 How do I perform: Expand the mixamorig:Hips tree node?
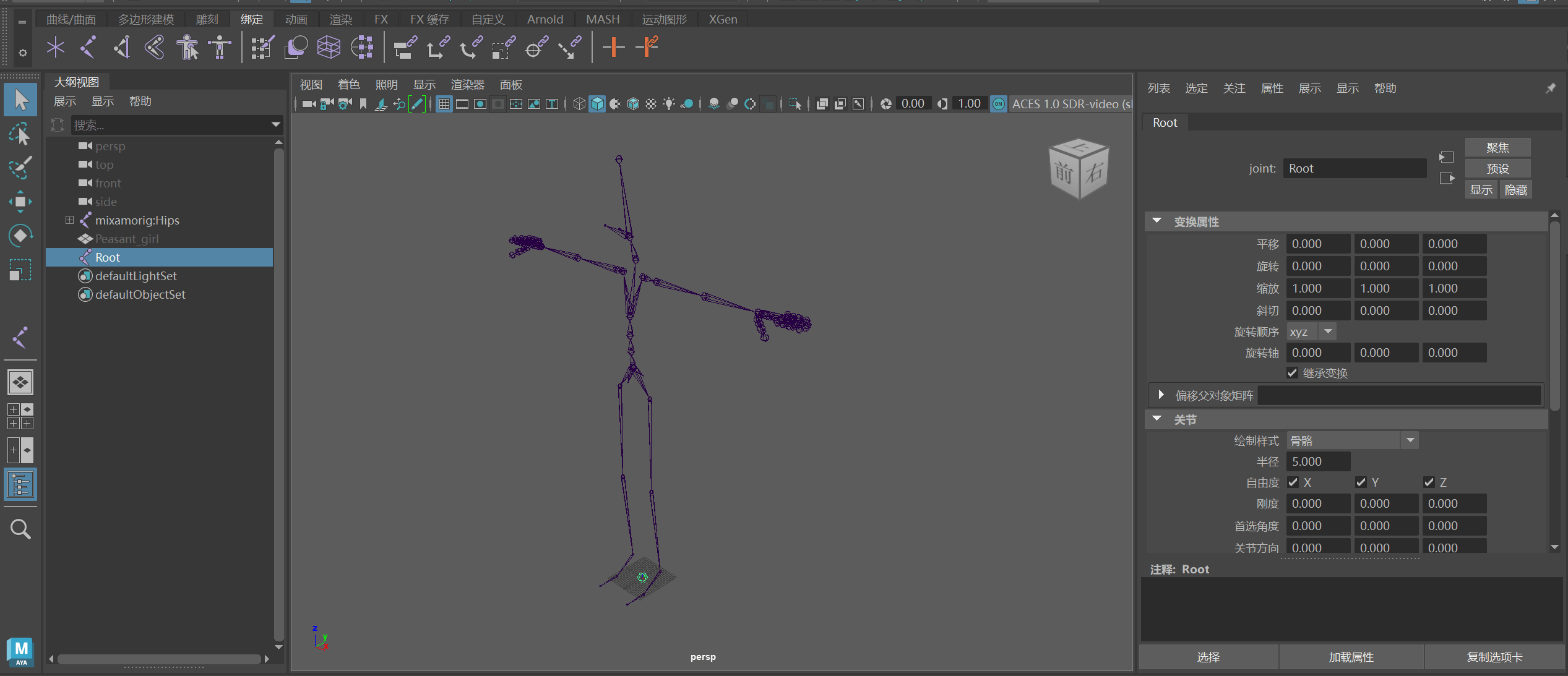tap(69, 220)
